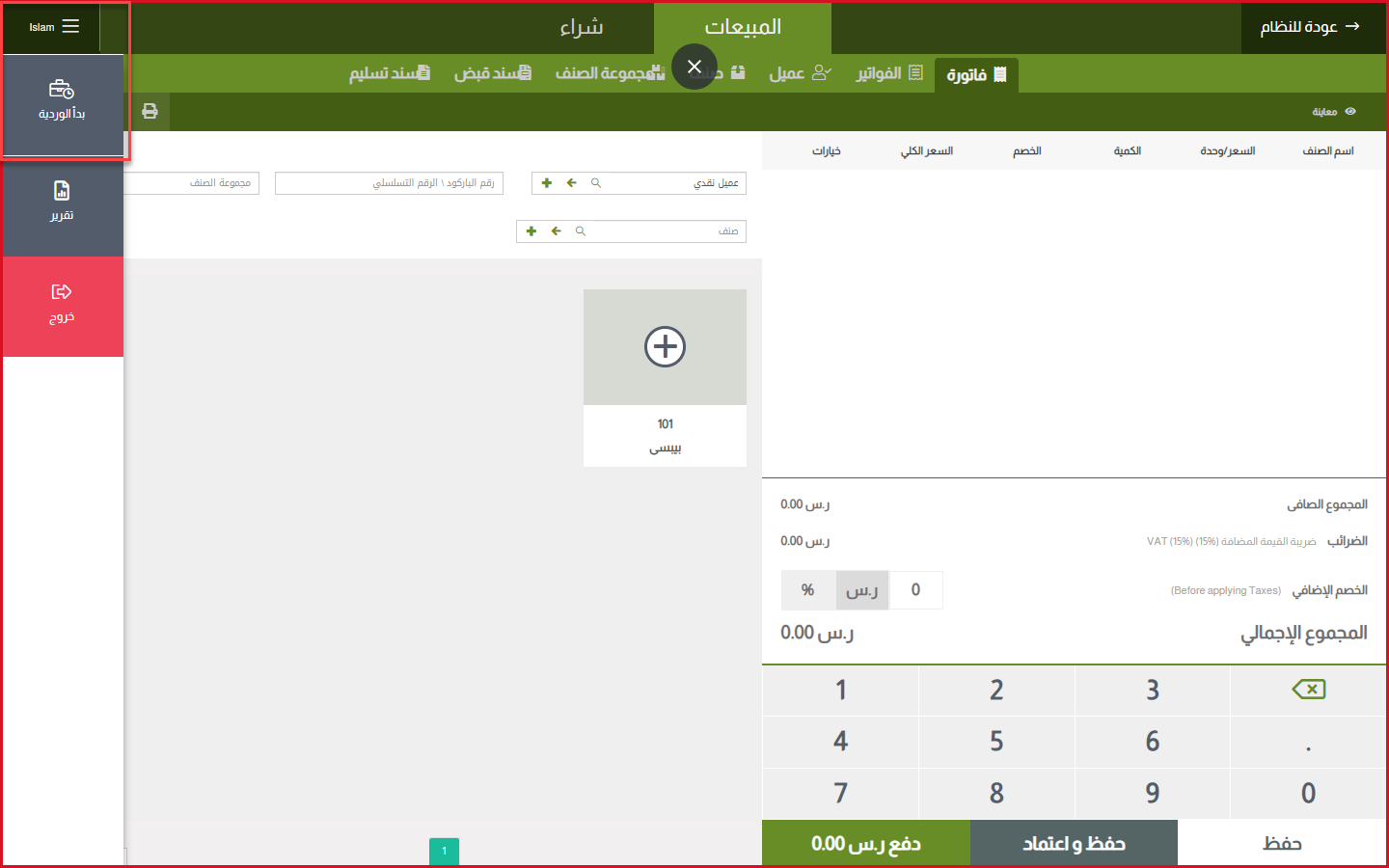
Task: Switch discount type to percent (%)
Action: (x=808, y=590)
